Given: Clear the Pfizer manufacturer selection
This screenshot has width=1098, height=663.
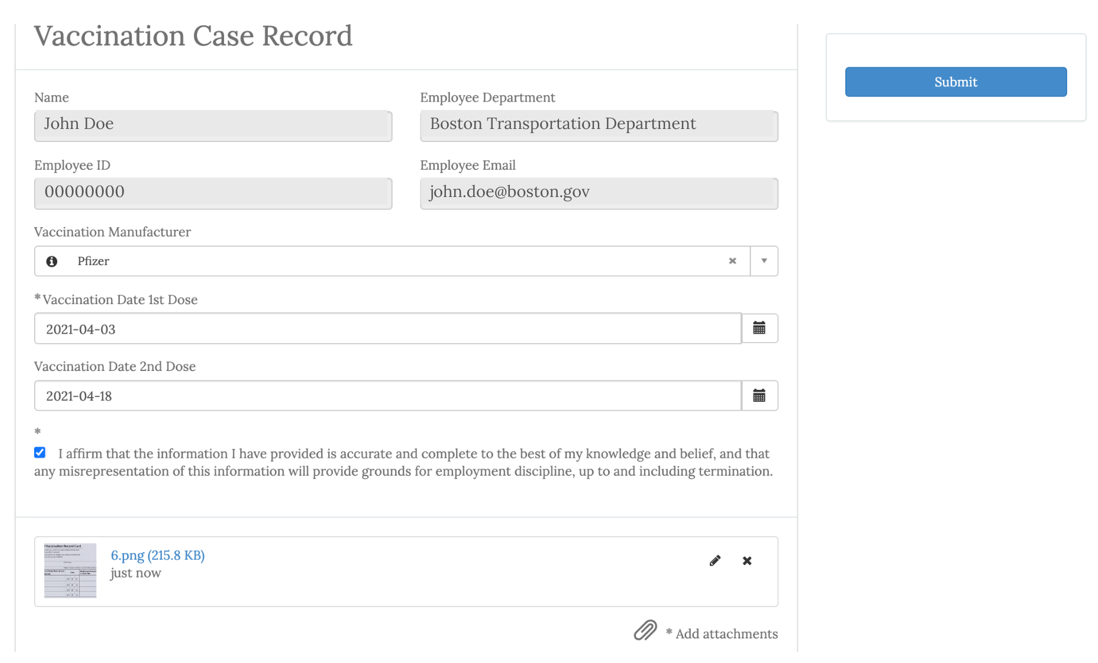Looking at the screenshot, I should [732, 261].
